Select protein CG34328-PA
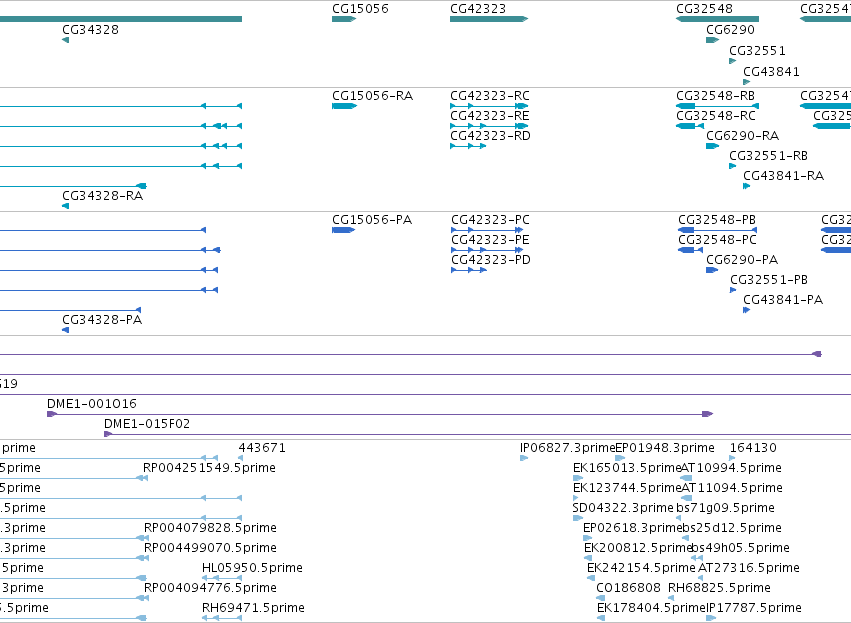This screenshot has height=623, width=851. click(102, 320)
